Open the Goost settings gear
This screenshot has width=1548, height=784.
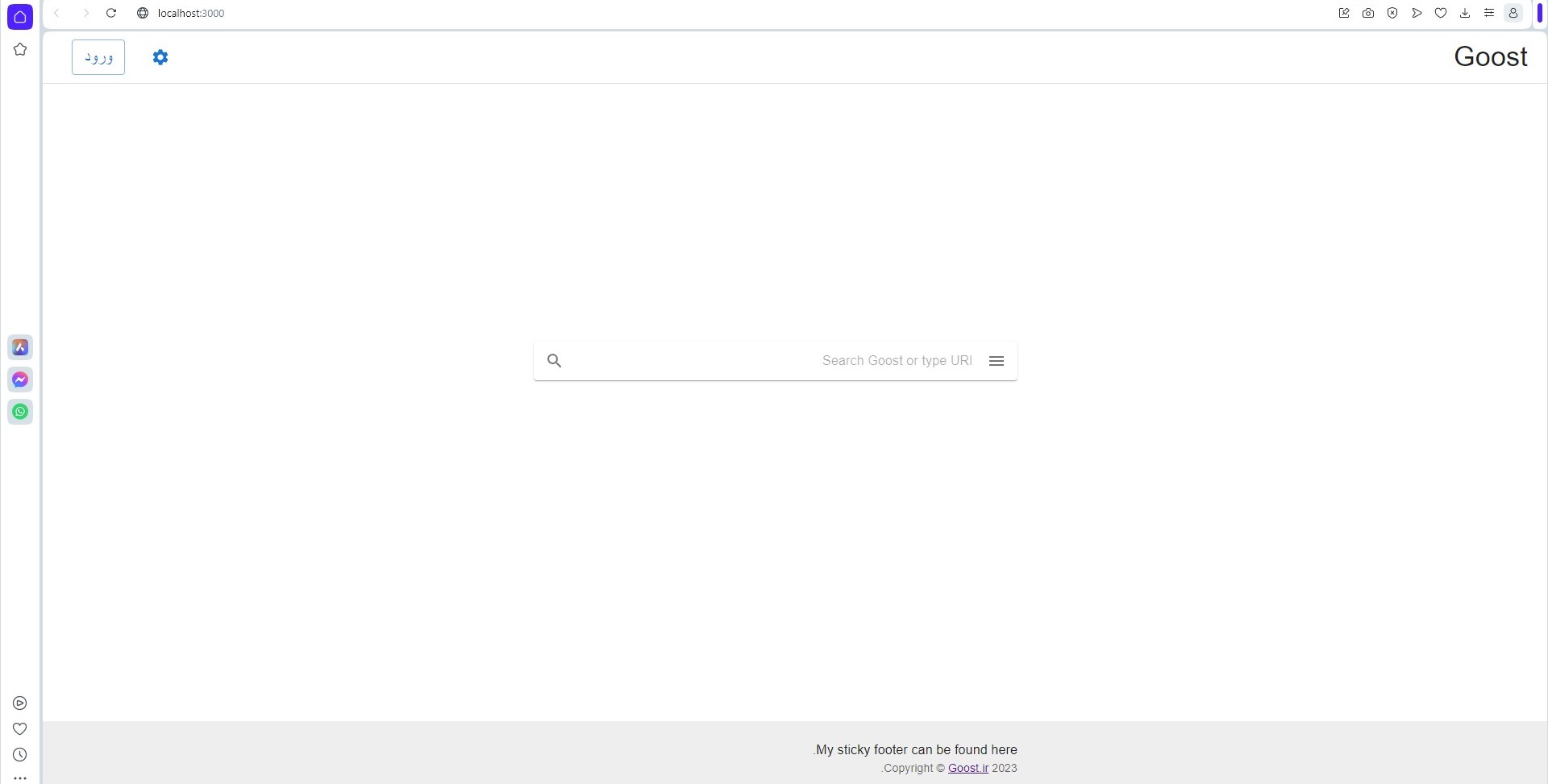point(160,57)
